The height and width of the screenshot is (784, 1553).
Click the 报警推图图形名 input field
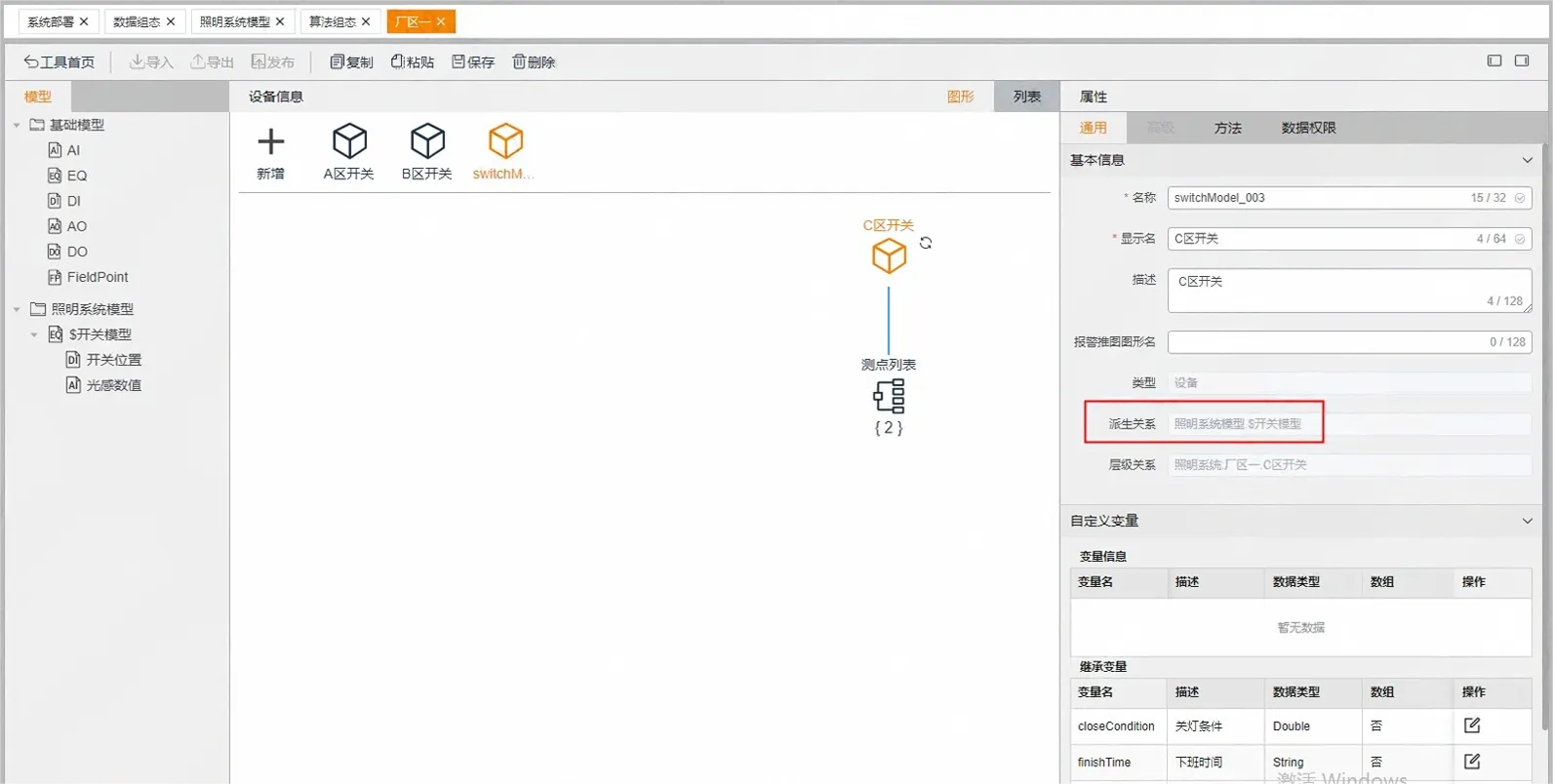tap(1349, 342)
